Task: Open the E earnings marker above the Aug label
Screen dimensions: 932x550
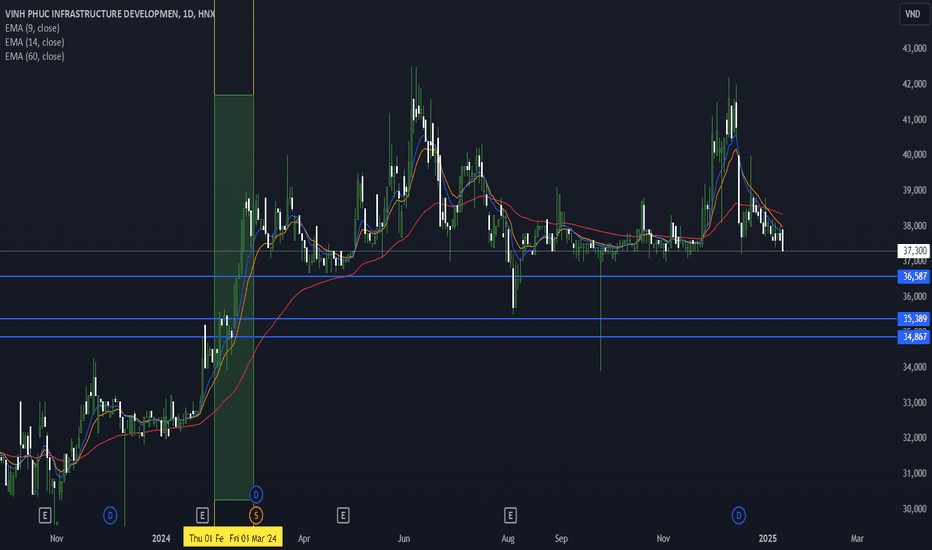Action: 510,516
